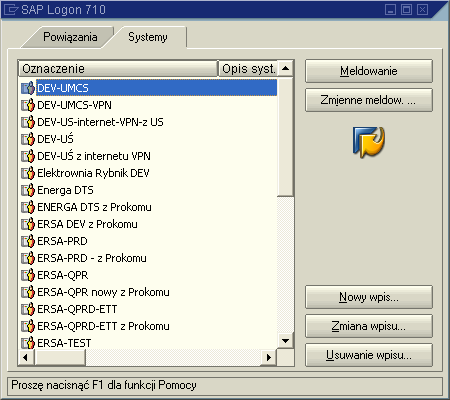
Task: Click the system icon beside DEV-UMCS
Action: 28,88
